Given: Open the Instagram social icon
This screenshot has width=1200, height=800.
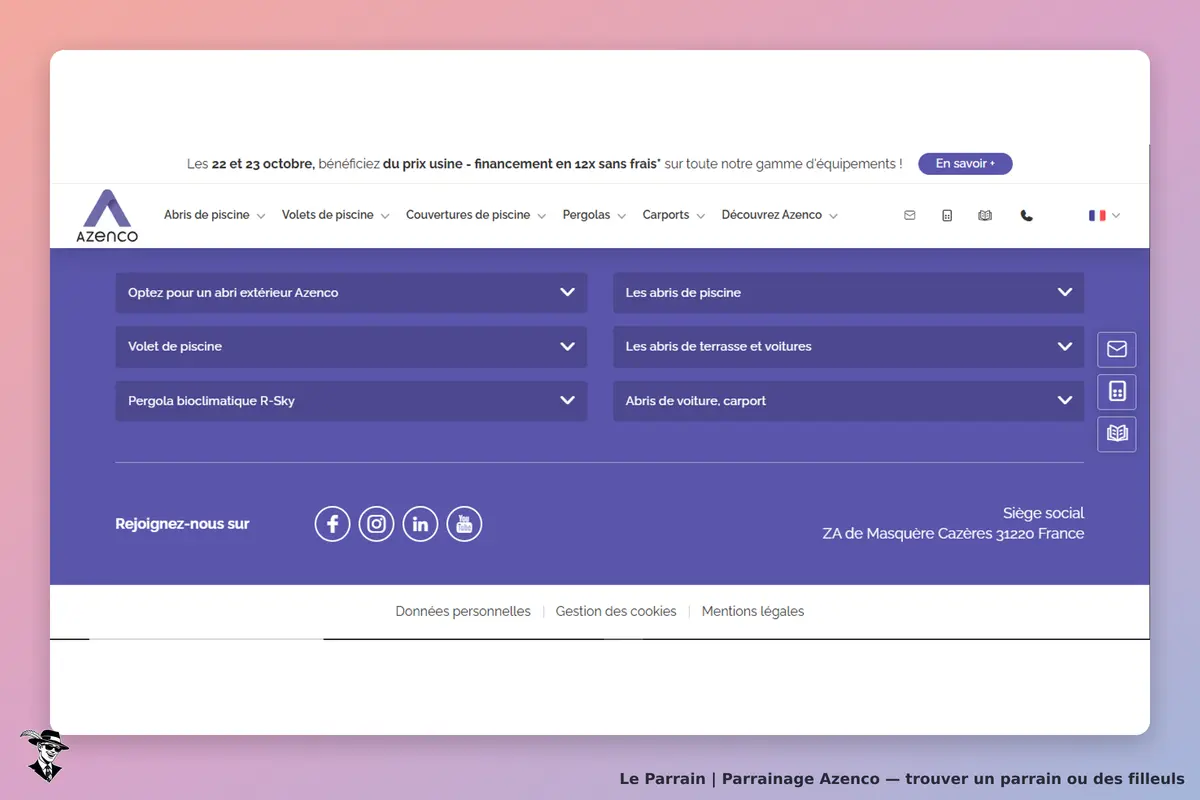Looking at the screenshot, I should 376,524.
